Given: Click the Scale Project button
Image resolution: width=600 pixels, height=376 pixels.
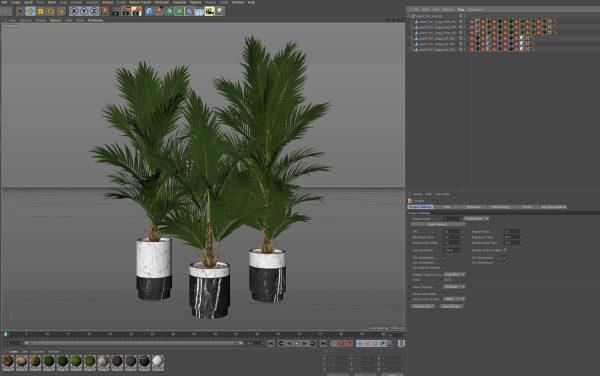Looking at the screenshot, I should (438, 225).
